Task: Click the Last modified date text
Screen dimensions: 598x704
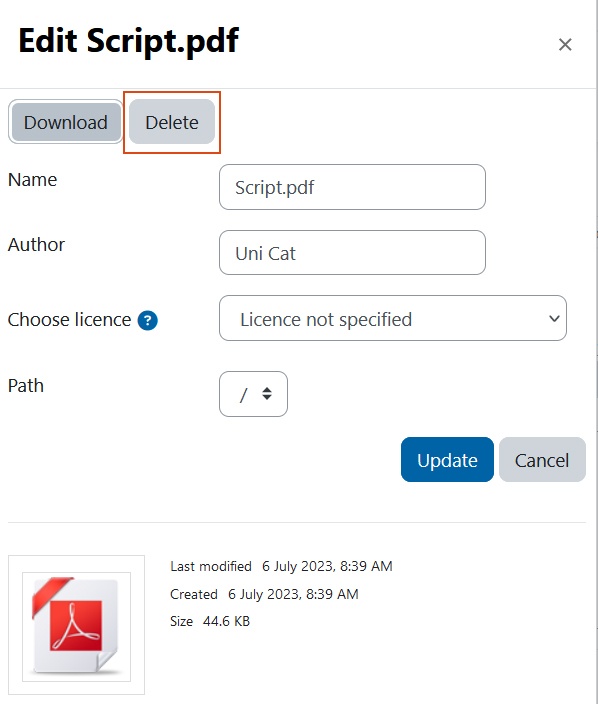Action: tap(327, 566)
